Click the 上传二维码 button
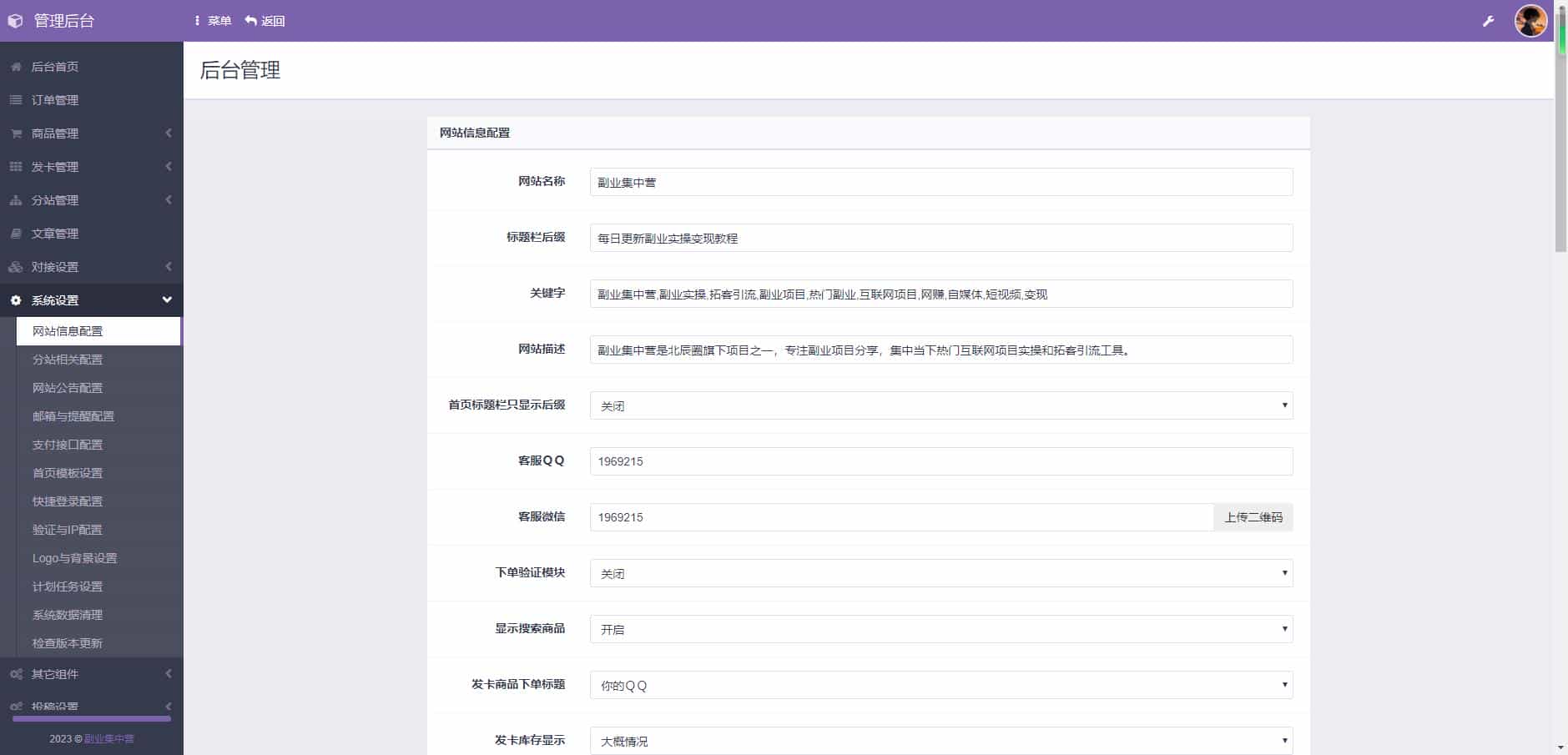 [1253, 517]
